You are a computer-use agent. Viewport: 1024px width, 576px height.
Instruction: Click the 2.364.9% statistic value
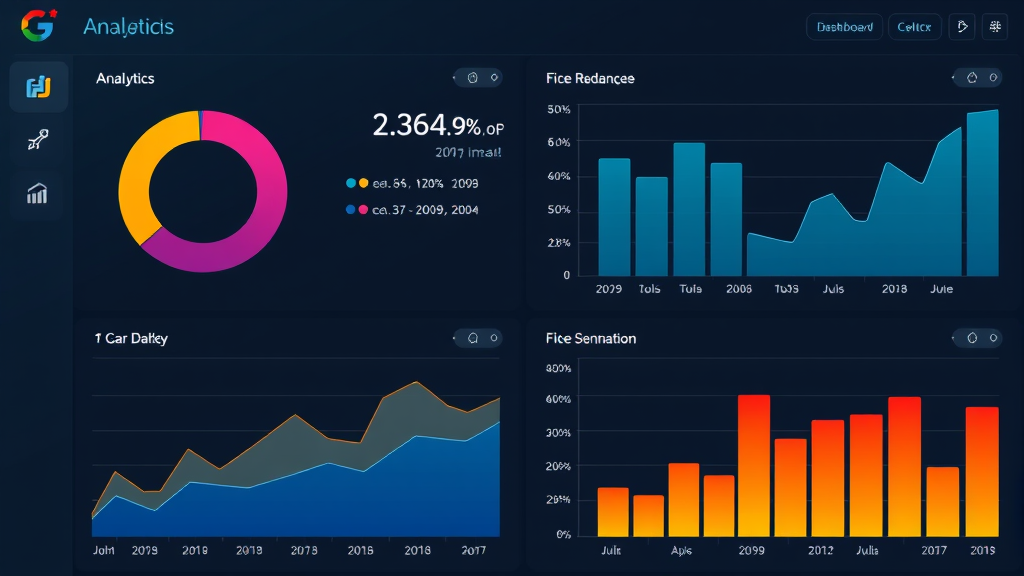[430, 123]
